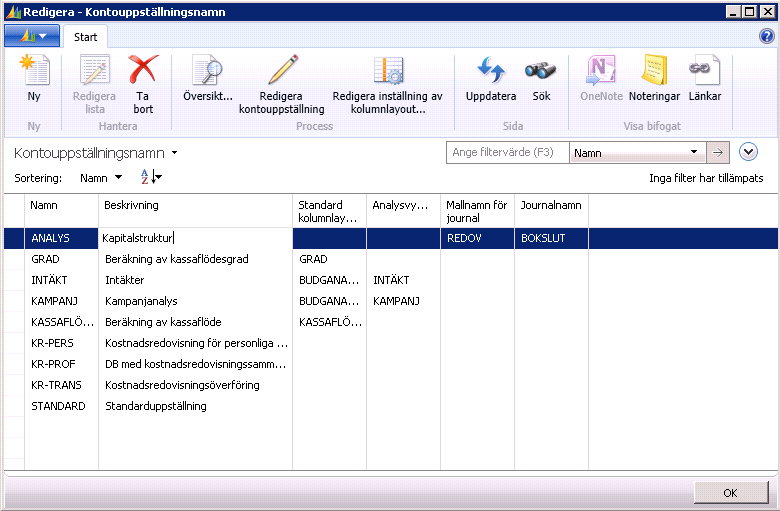This screenshot has height=511, width=780.
Task: Click the Mallnamn för journal header
Action: [x=478, y=211]
